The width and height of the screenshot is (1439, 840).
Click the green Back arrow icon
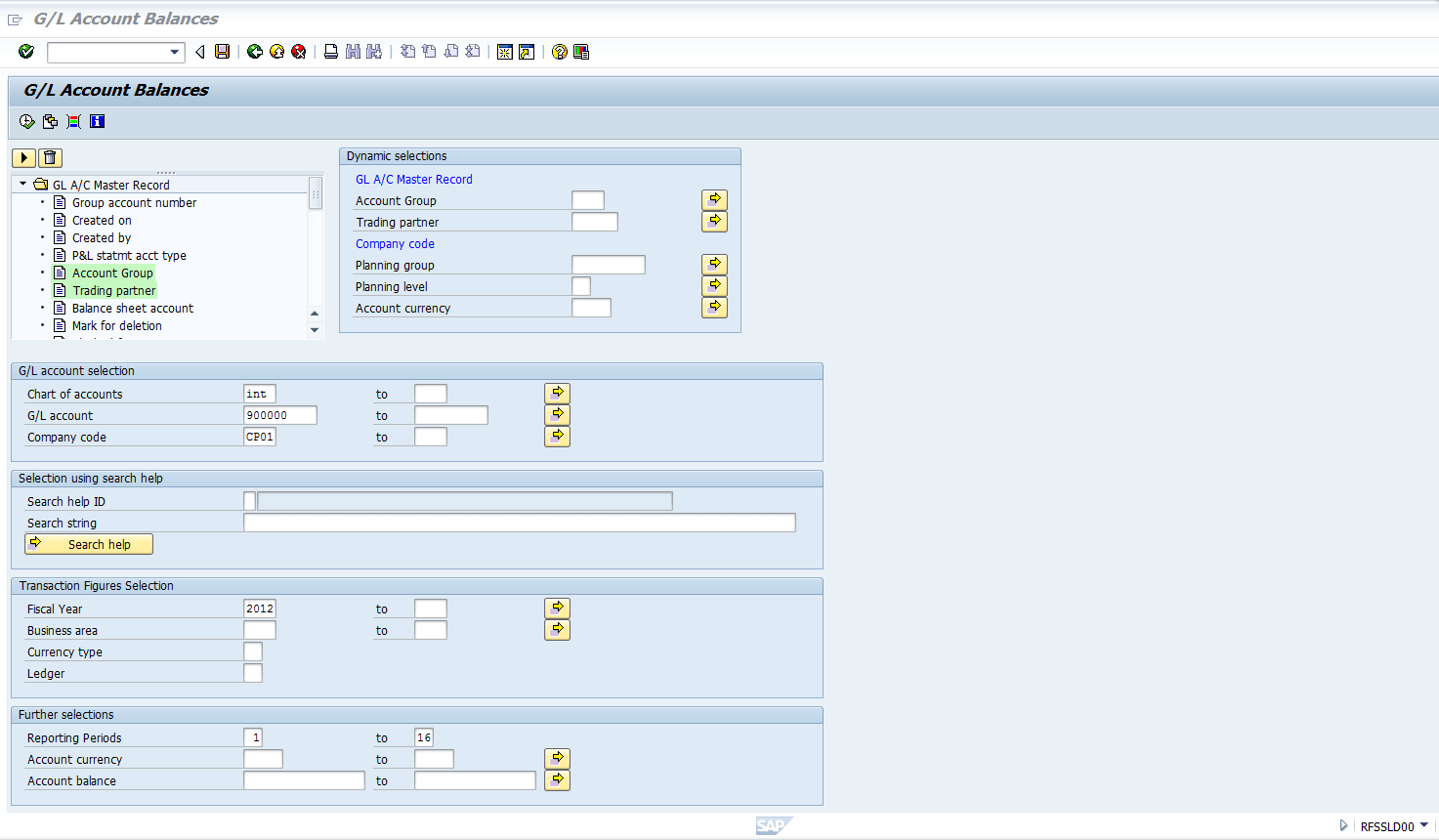254,51
